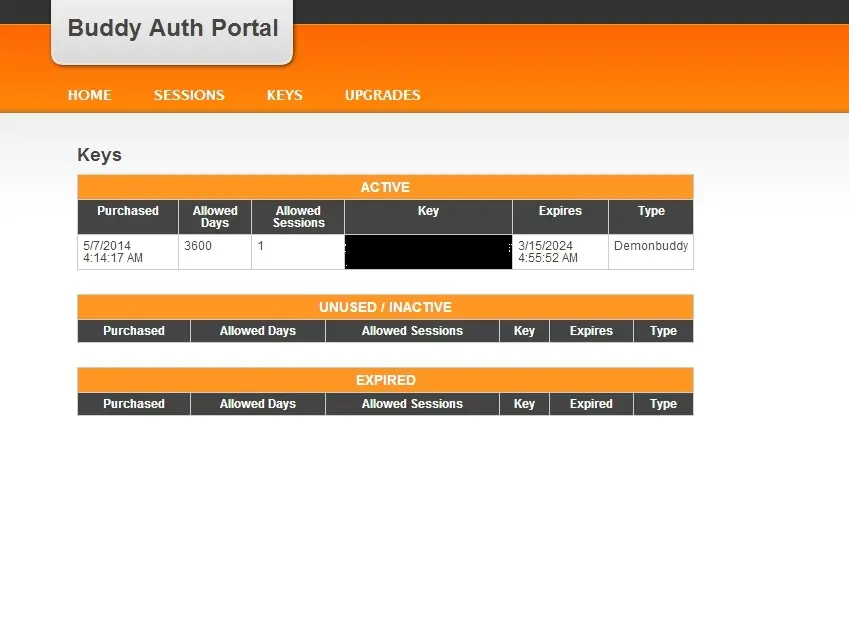Click Type column header in ACTIVE table

(651, 211)
